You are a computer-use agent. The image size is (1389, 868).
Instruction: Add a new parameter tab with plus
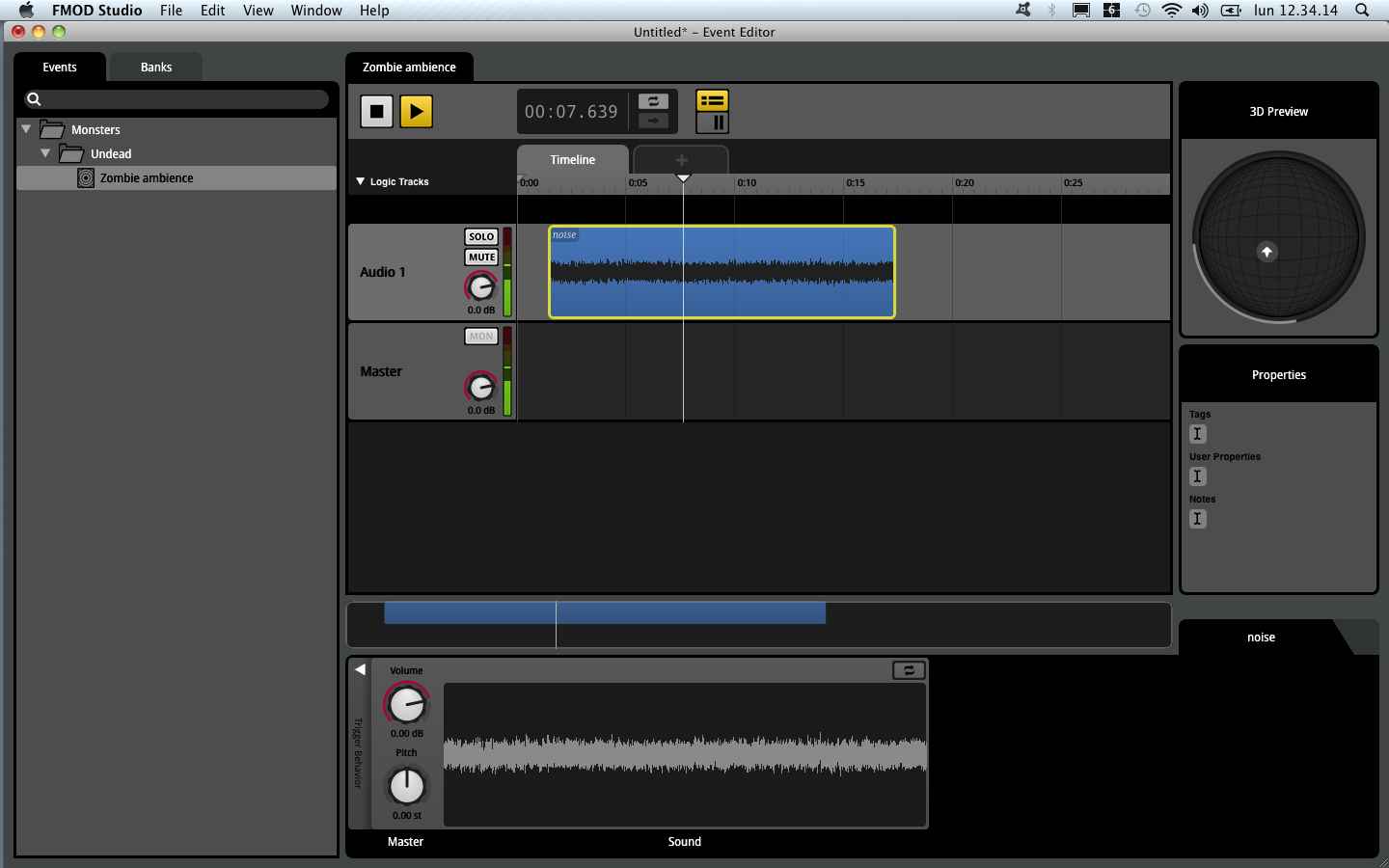(x=681, y=160)
